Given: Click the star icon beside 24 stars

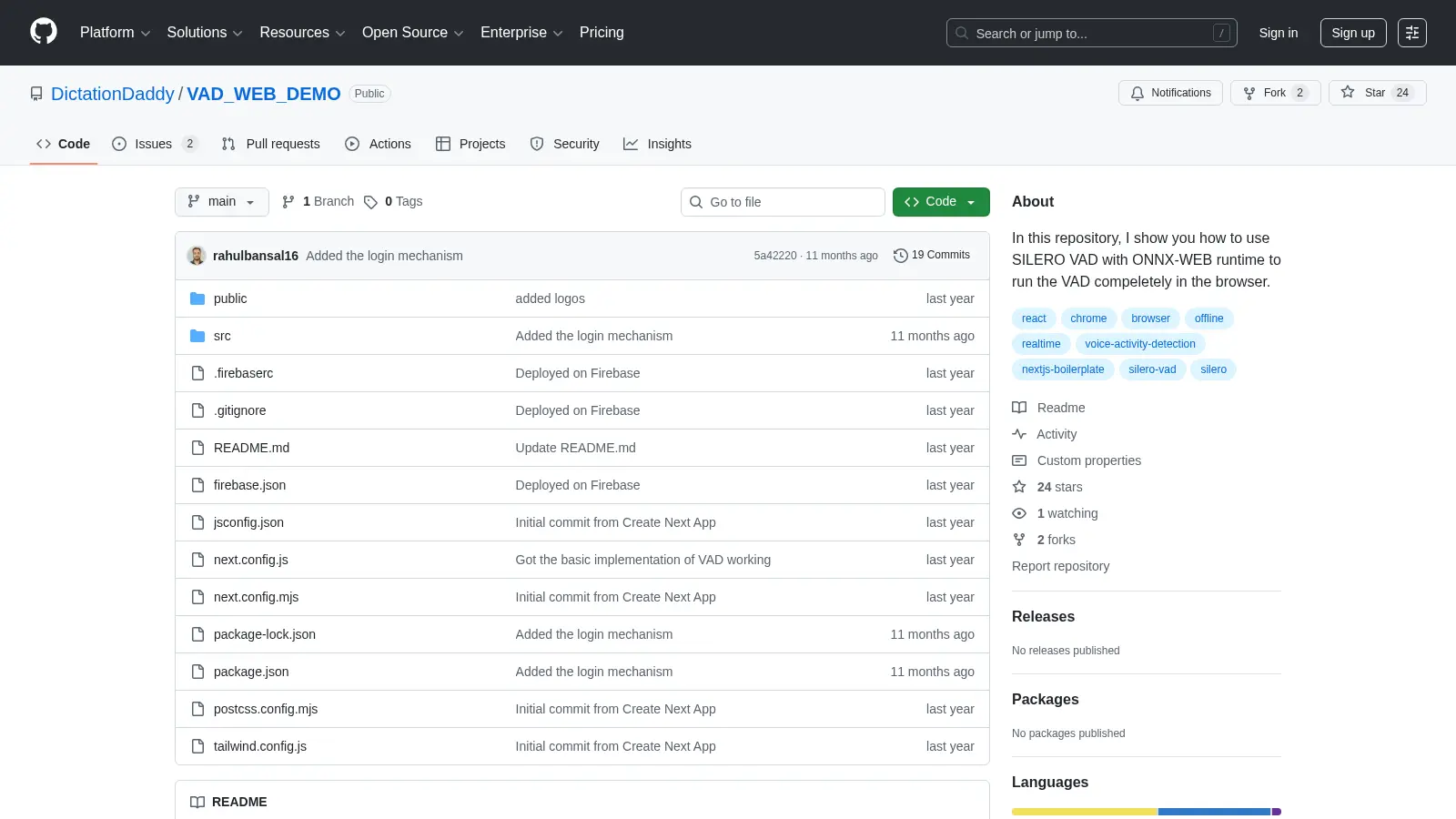Looking at the screenshot, I should point(1019,487).
